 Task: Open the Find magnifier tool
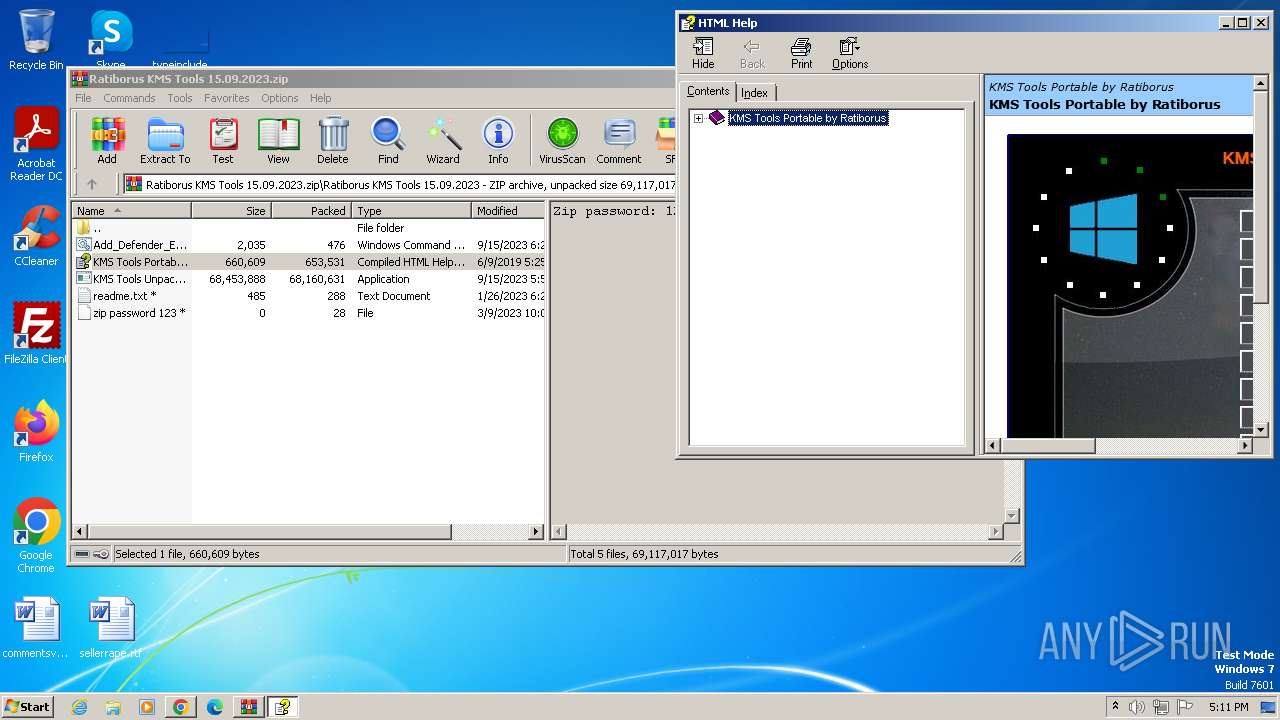[388, 140]
